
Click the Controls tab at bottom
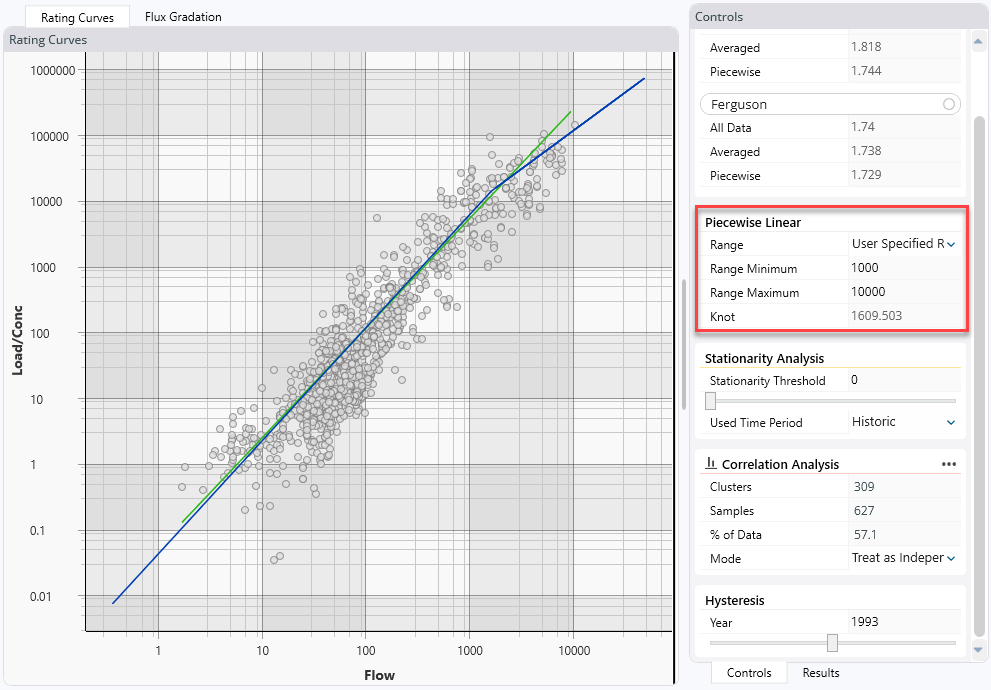point(748,672)
